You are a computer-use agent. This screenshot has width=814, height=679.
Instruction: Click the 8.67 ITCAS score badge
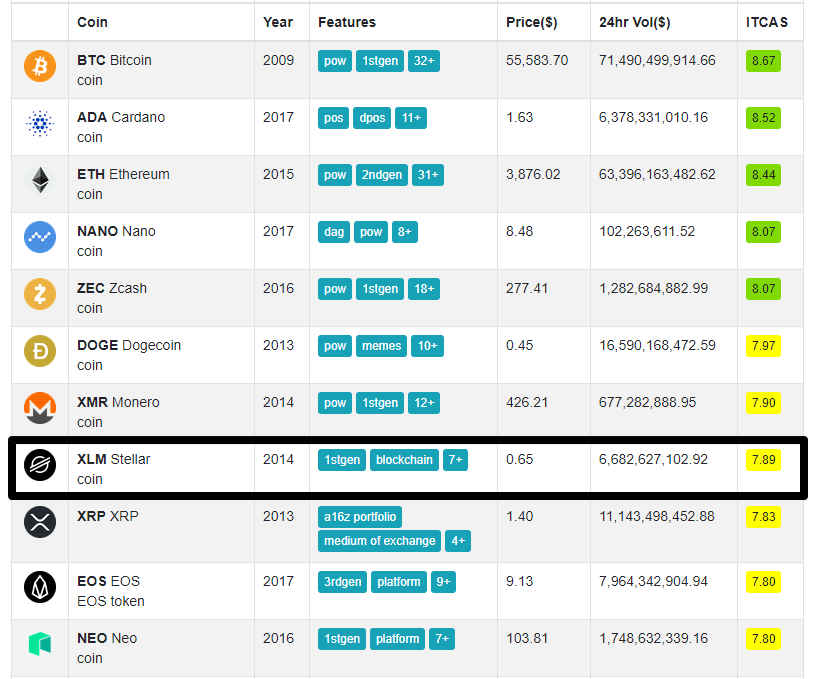763,61
